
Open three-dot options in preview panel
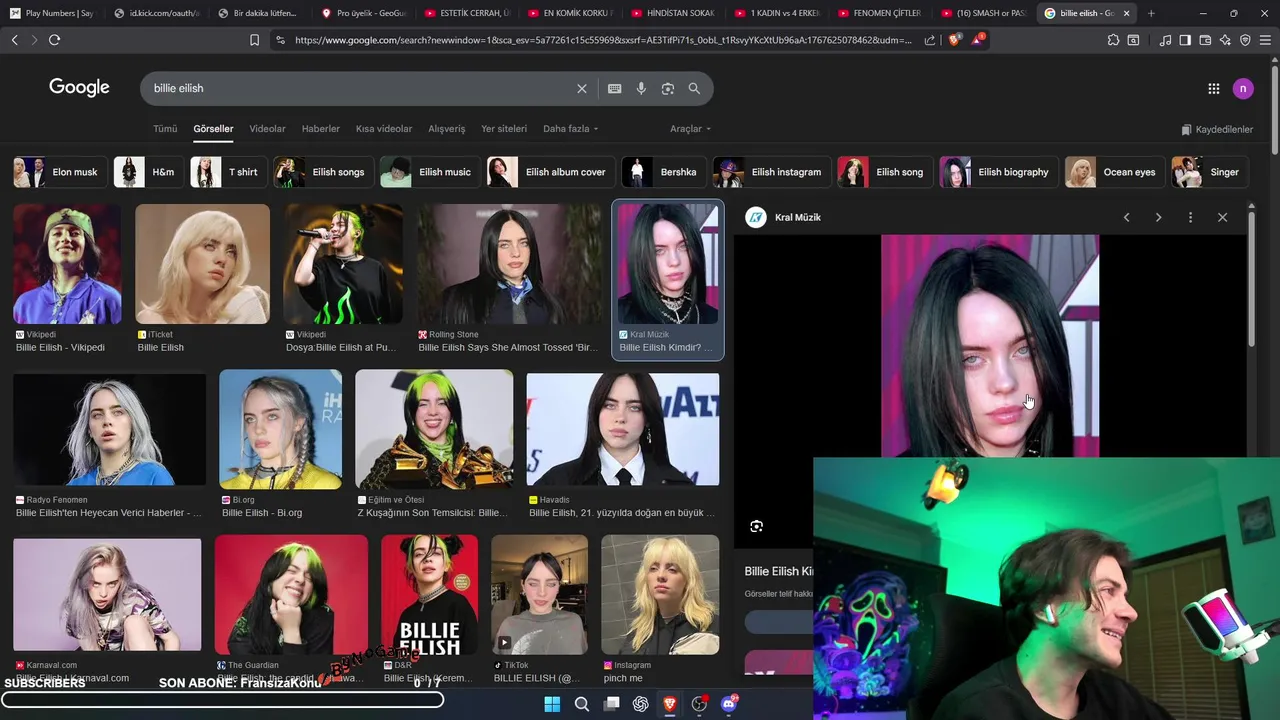pos(1190,217)
